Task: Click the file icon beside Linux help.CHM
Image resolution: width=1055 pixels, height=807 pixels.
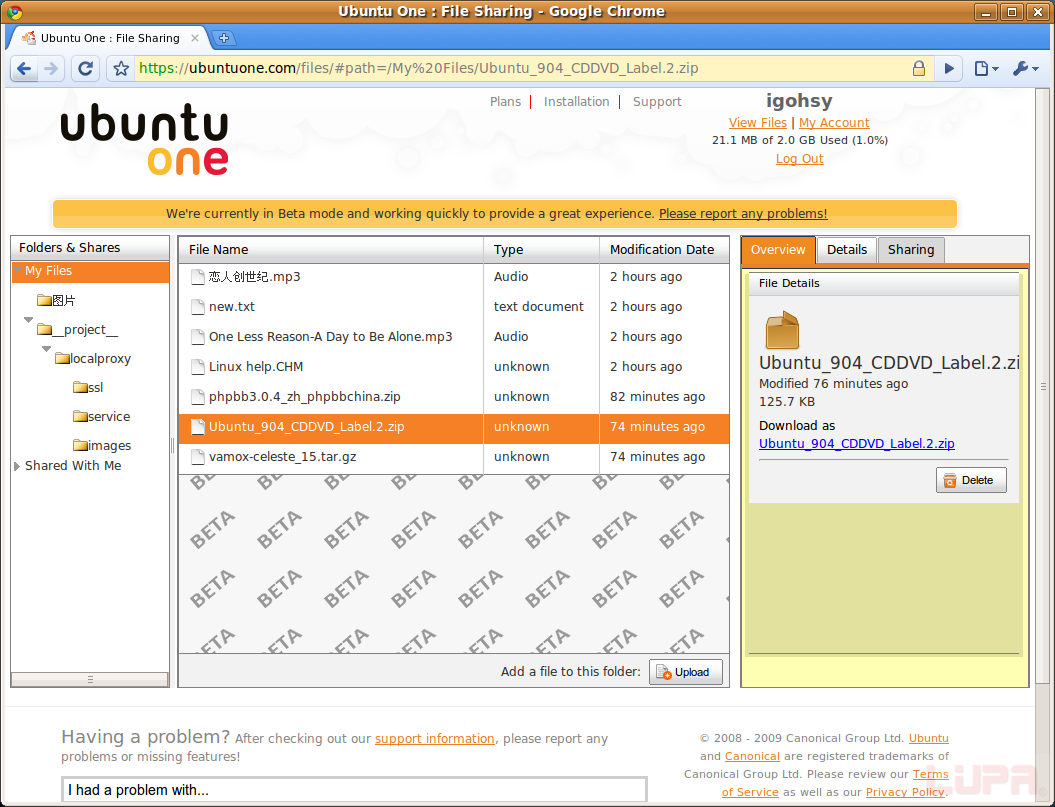Action: coord(197,367)
